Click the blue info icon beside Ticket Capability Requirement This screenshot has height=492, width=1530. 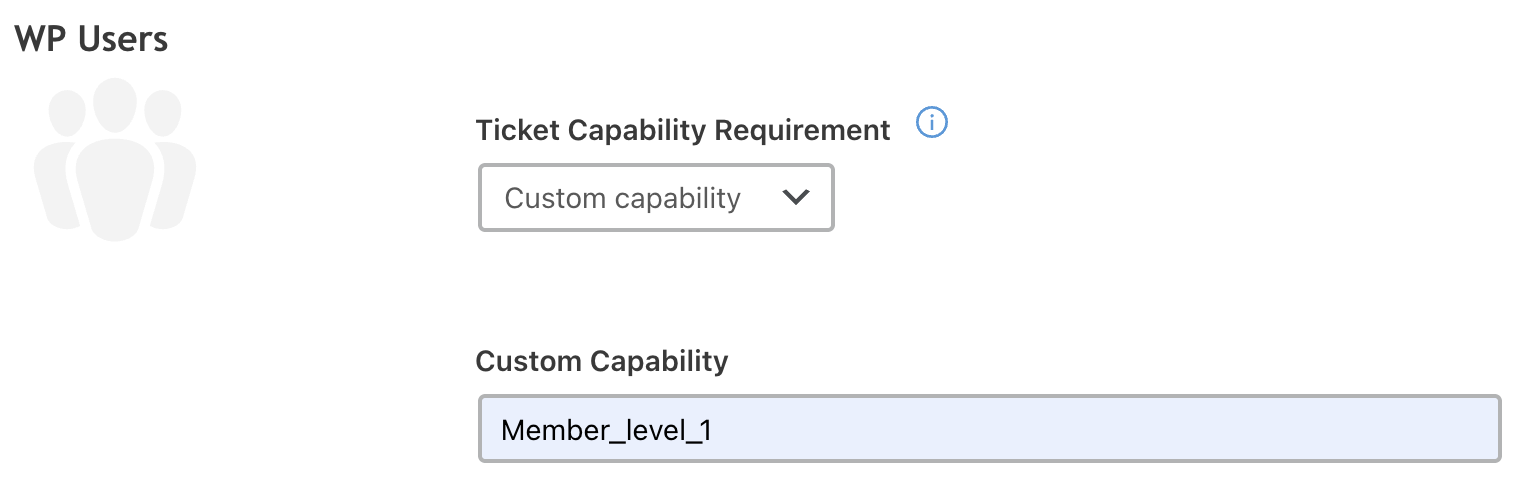(932, 124)
